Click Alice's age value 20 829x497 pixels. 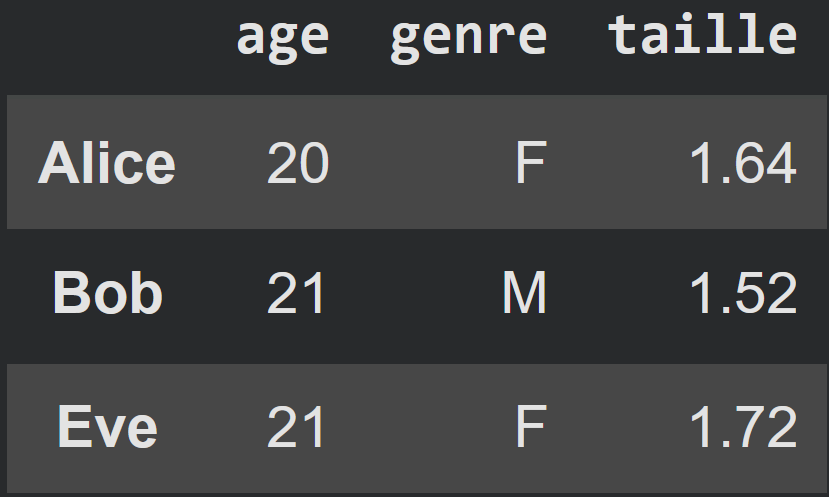pos(297,163)
